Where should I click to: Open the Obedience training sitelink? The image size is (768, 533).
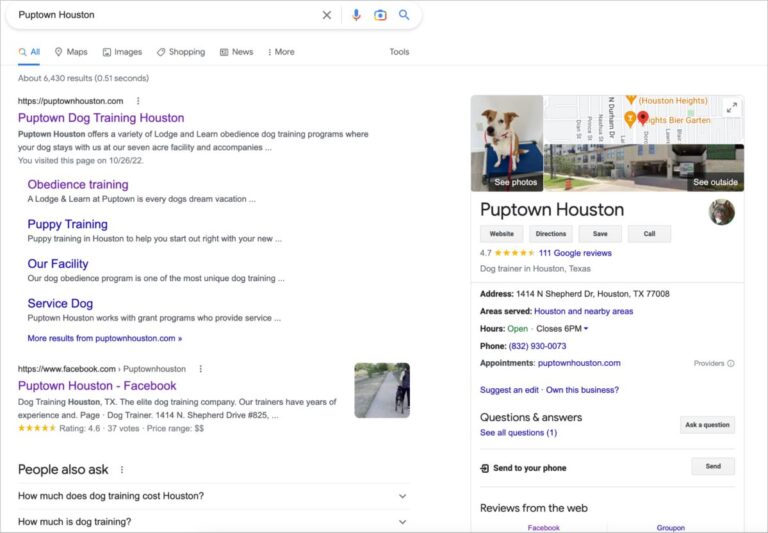click(78, 185)
